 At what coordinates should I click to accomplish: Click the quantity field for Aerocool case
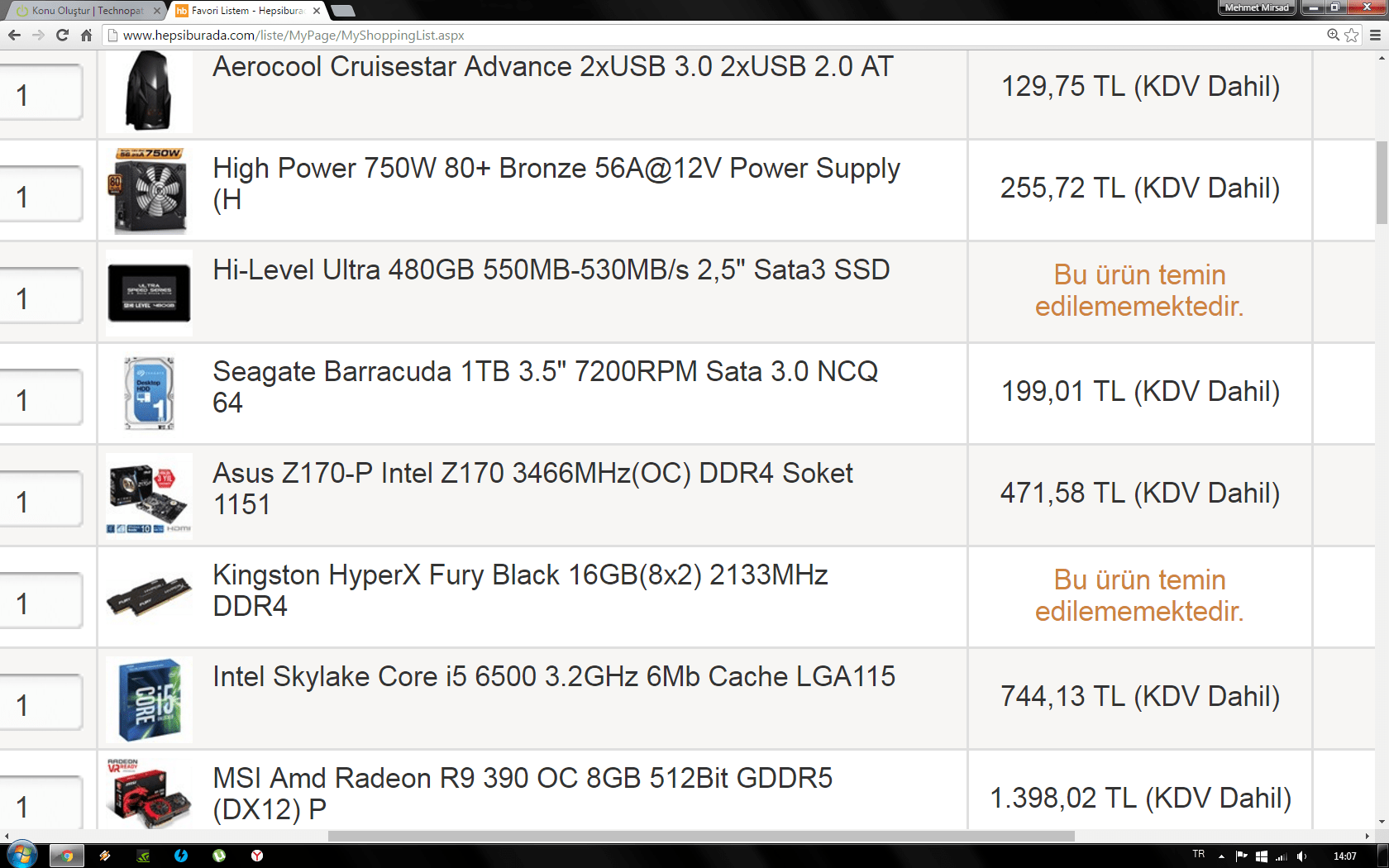[x=41, y=93]
